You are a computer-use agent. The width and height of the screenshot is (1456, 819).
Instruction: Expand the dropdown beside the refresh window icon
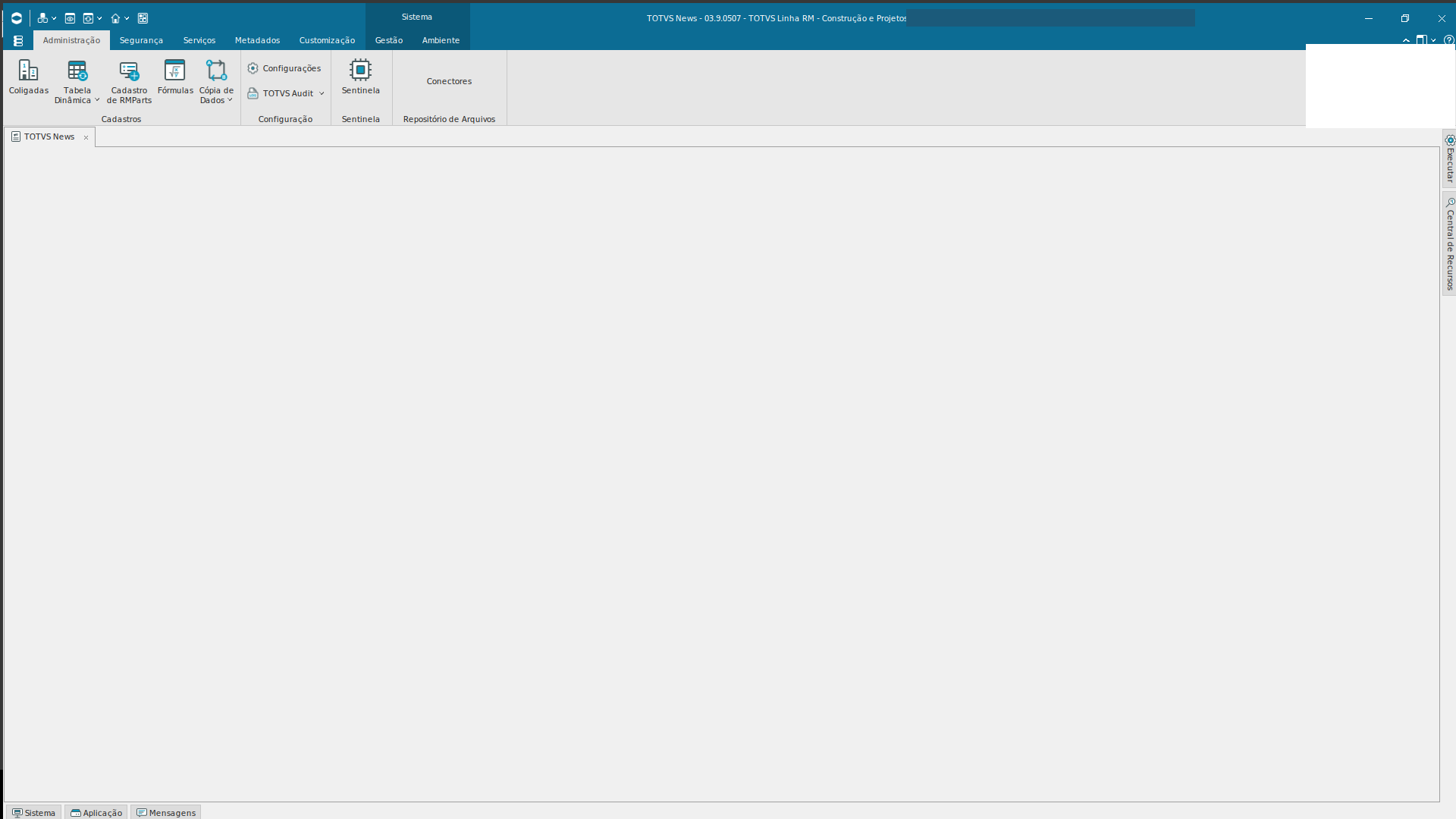pos(99,18)
